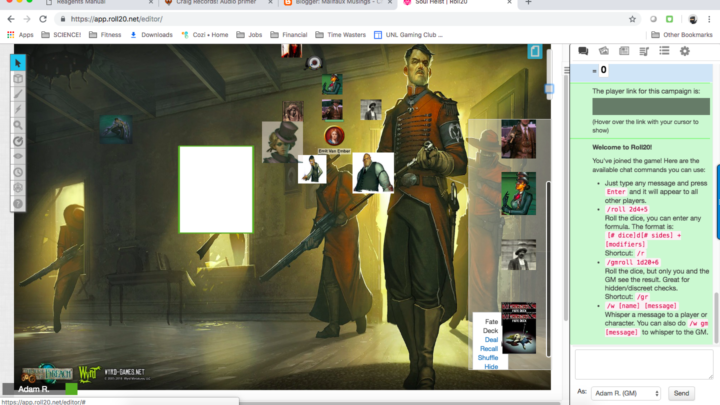Open the Jobs bookmark folder
The image size is (720, 405).
(x=249, y=35)
